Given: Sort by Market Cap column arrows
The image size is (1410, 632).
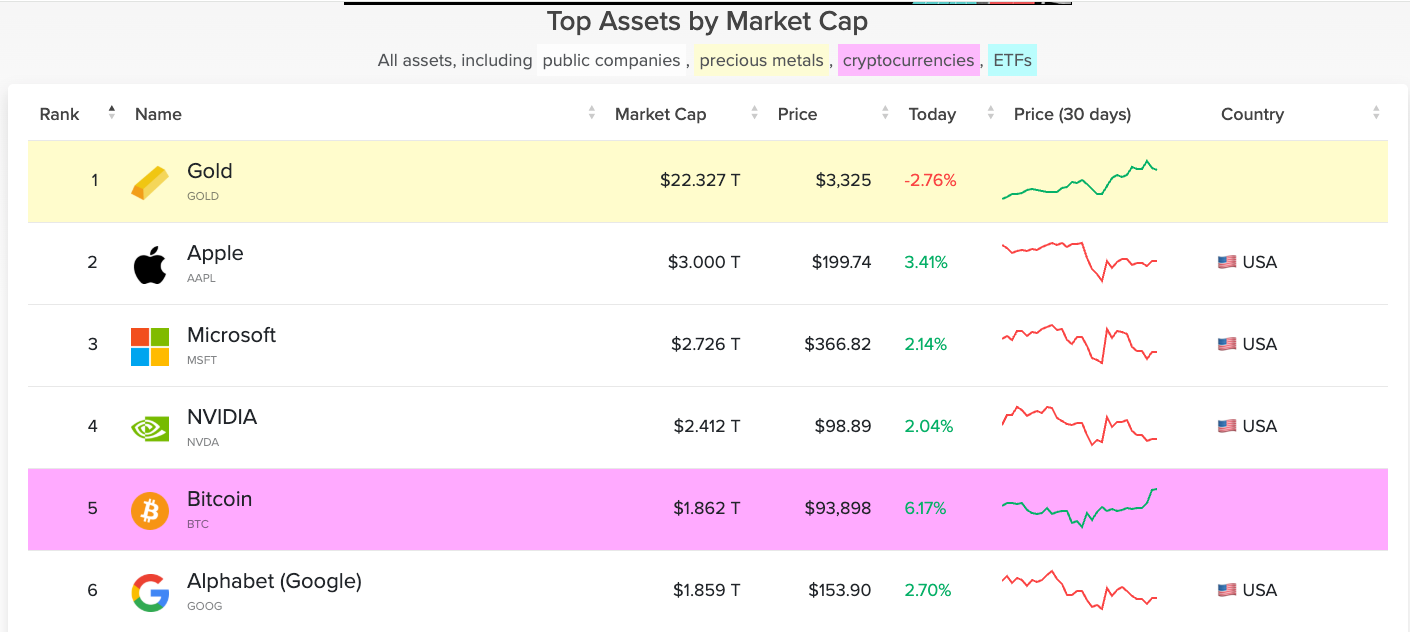Looking at the screenshot, I should click(x=754, y=114).
